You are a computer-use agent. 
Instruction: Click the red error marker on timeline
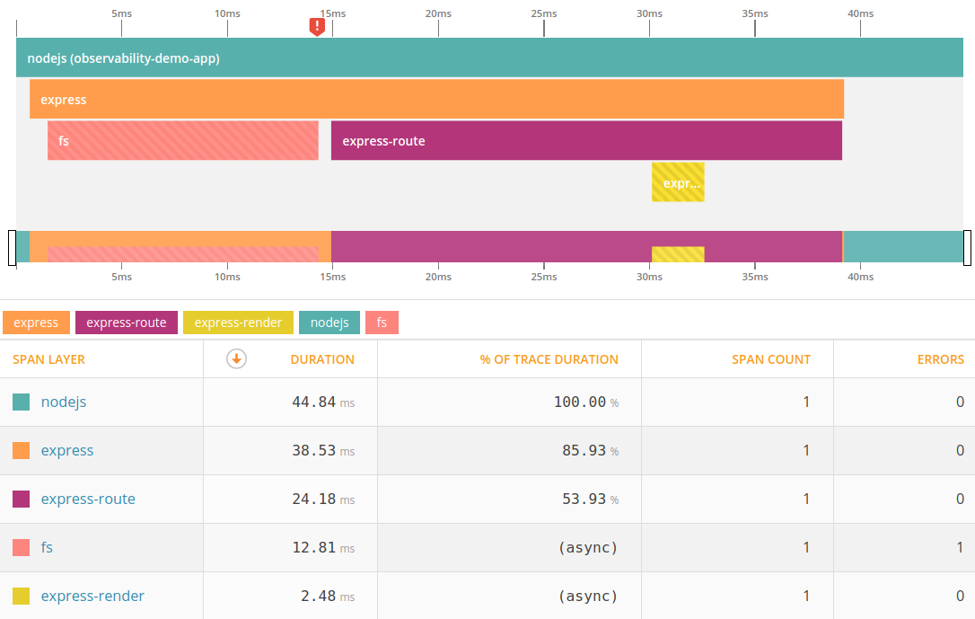click(x=317, y=26)
